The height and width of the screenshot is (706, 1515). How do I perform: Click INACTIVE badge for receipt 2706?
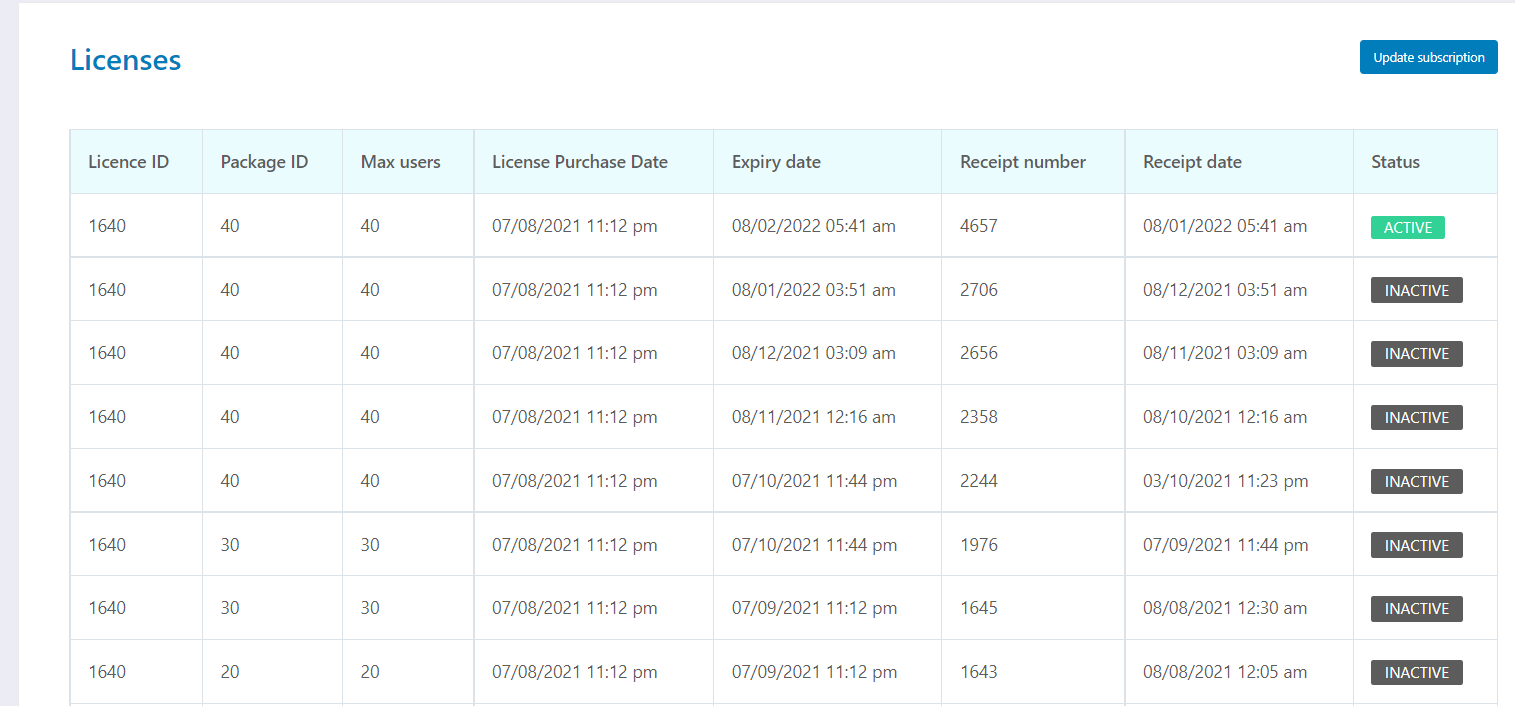coord(1416,290)
